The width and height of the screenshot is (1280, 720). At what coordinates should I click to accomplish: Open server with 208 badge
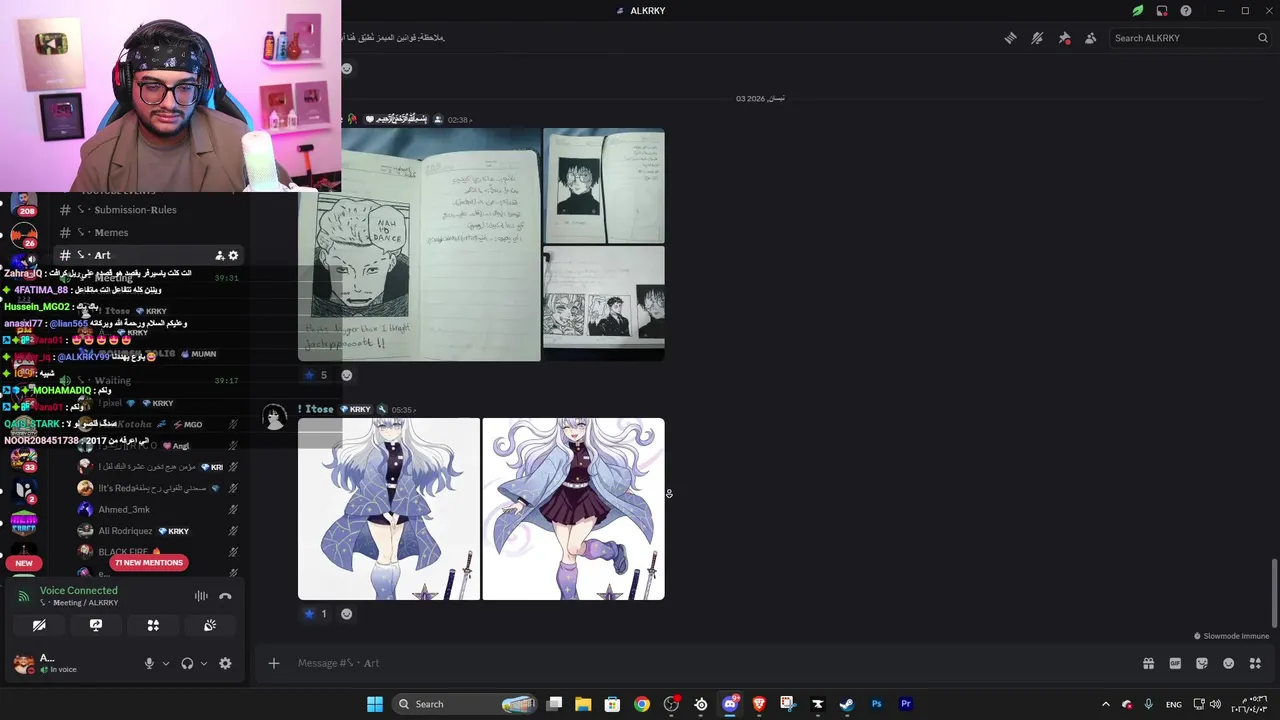[x=24, y=204]
